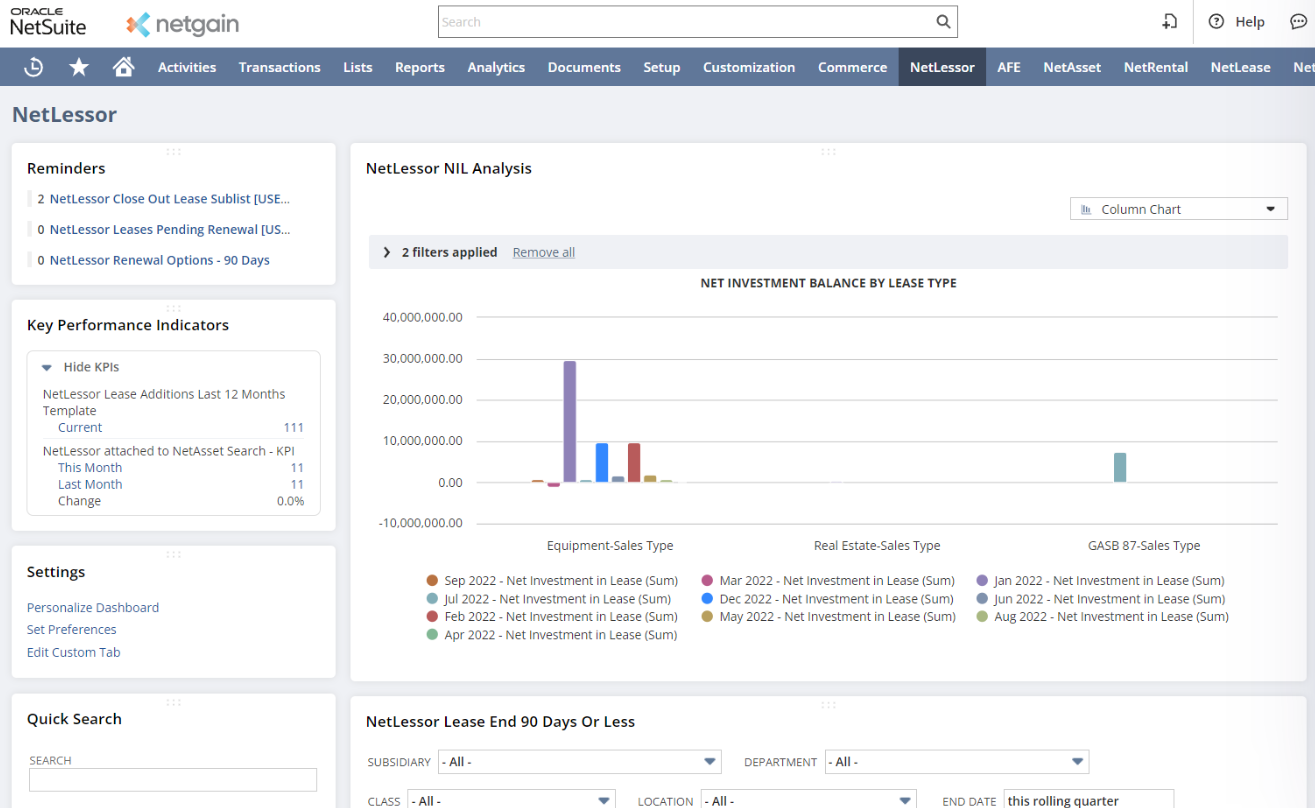
Task: Open the Commerce menu
Action: (852, 67)
